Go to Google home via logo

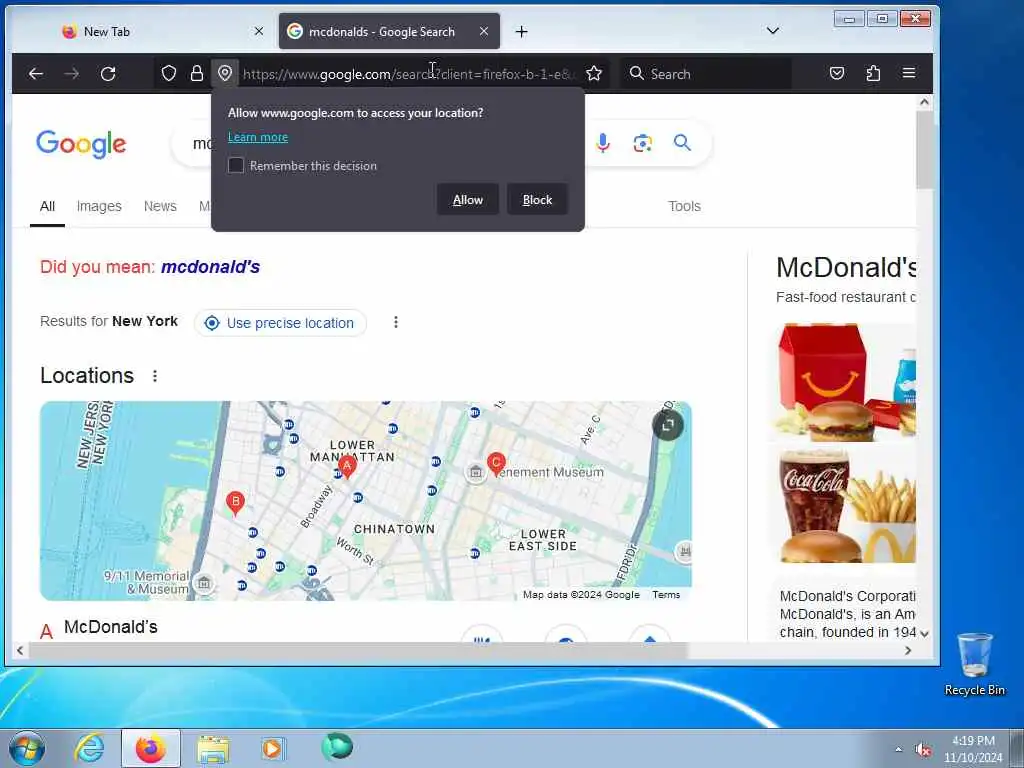(81, 144)
